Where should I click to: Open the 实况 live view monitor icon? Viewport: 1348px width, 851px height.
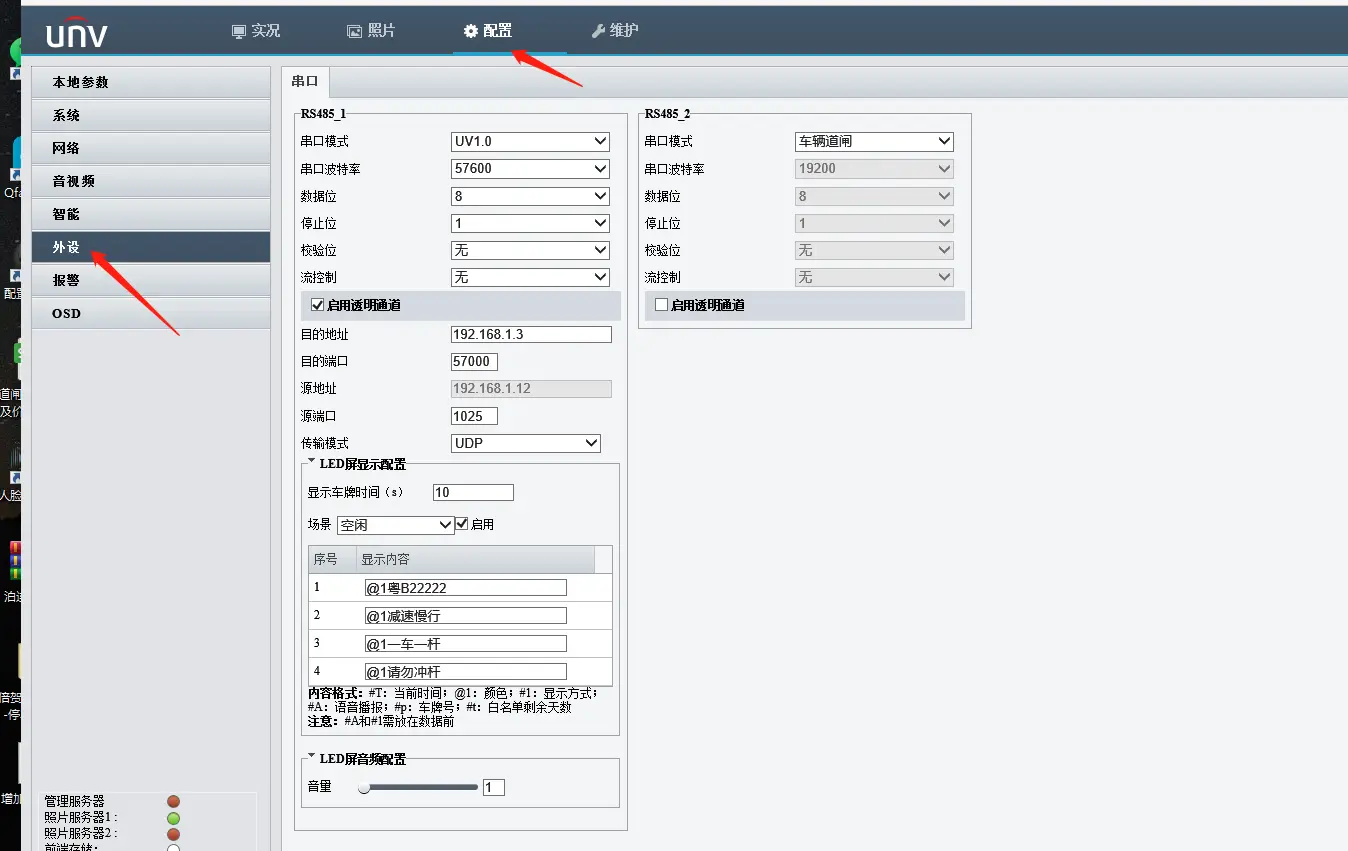tap(239, 31)
